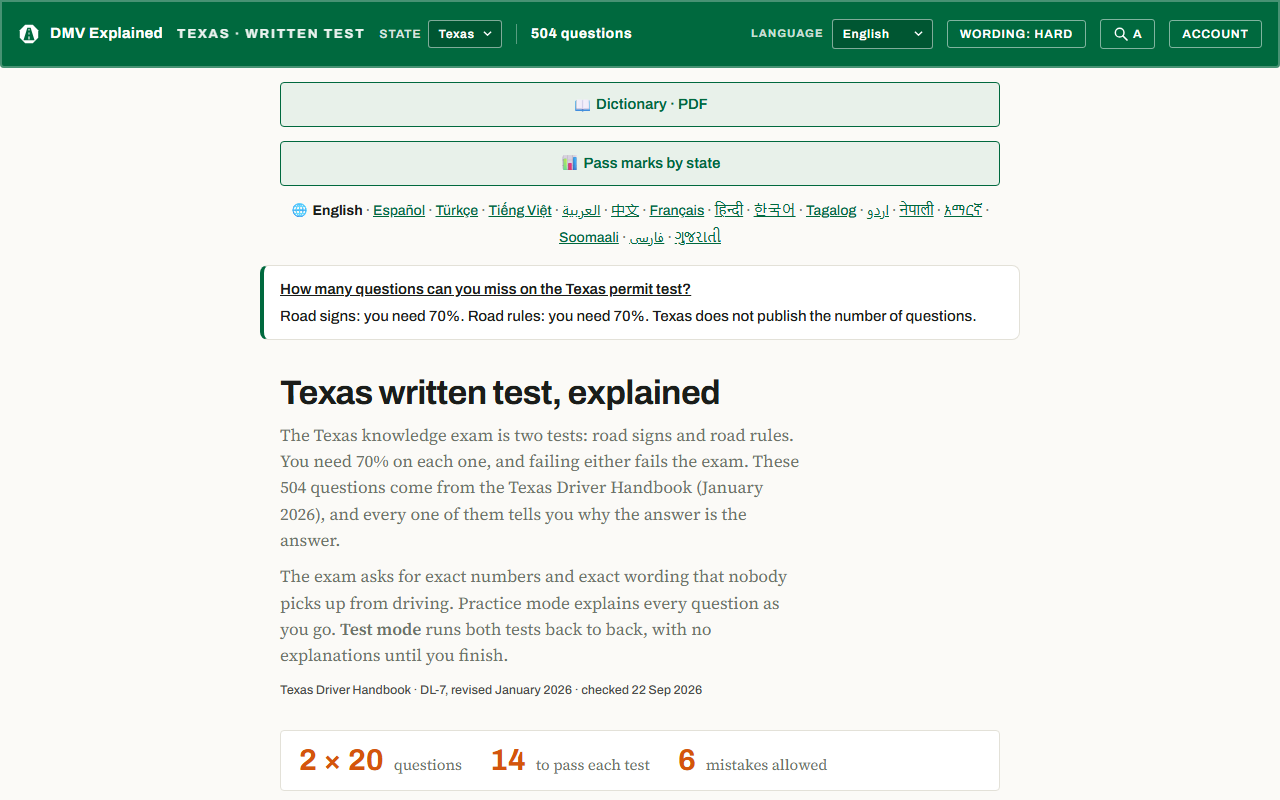Screen dimensions: 1280x800
Task: Open the Language dropdown showing English
Action: point(882,34)
